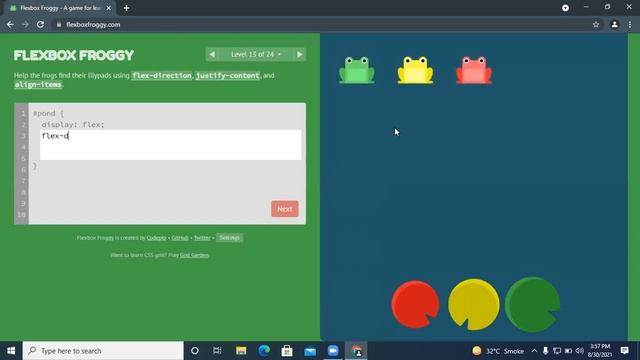Click the red lilypad
640x360 pixels.
tap(415, 304)
